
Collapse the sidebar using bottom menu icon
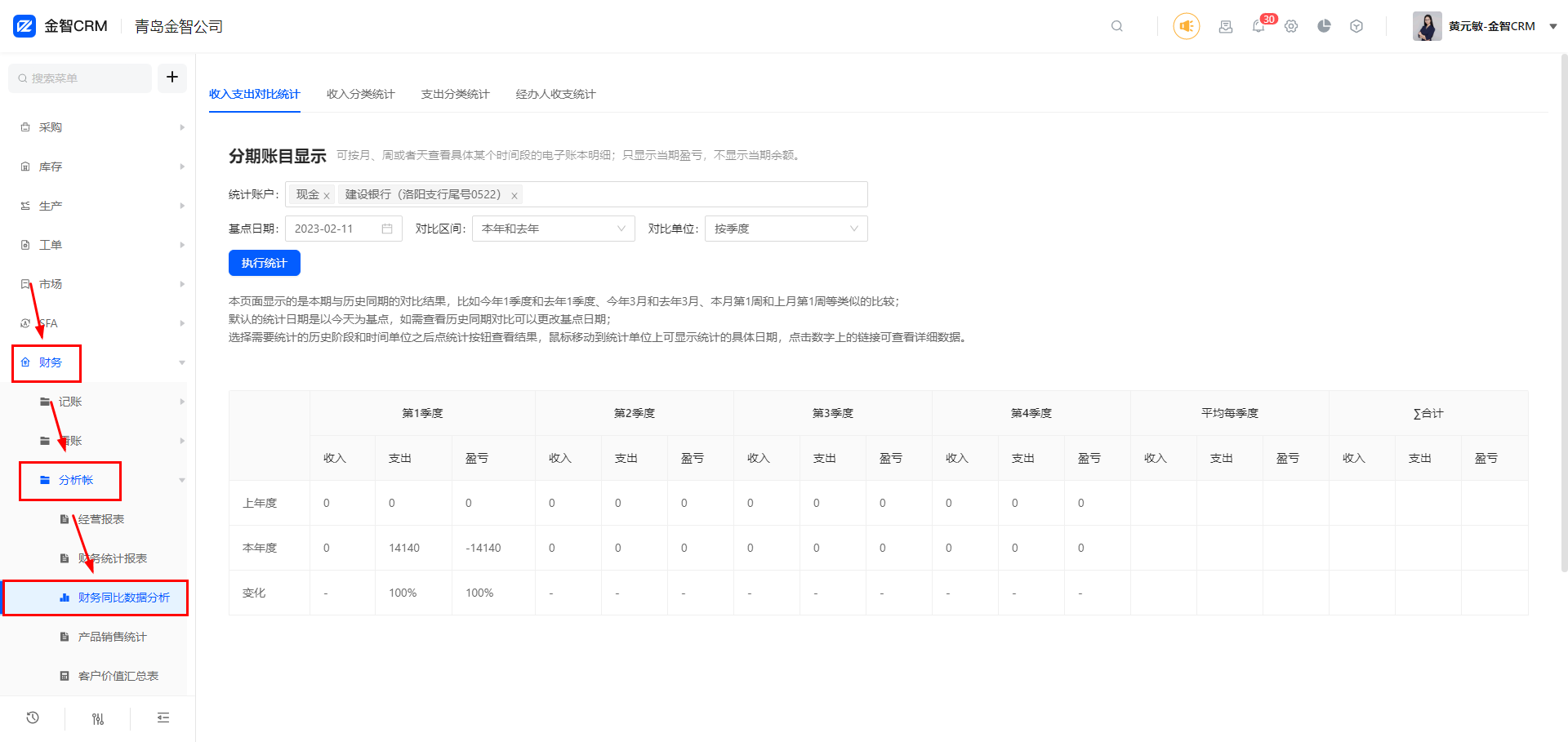pyautogui.click(x=163, y=718)
